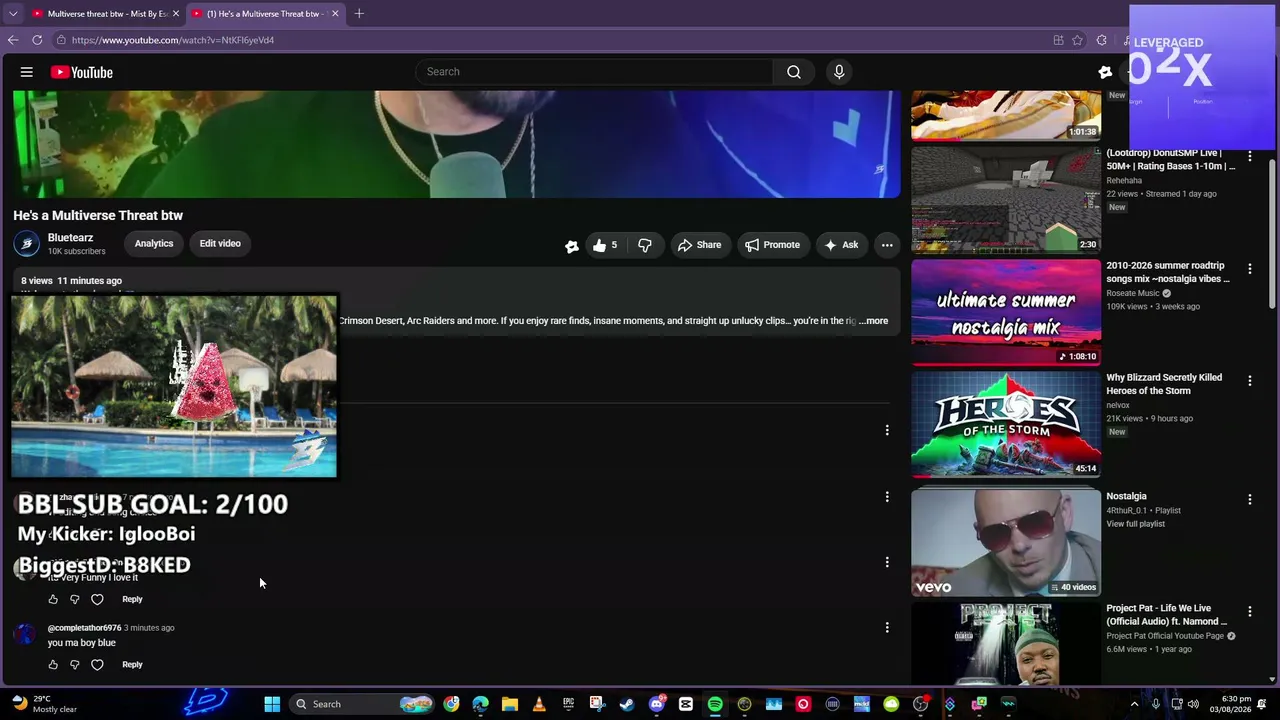
Task: Expand the description with '...more'
Action: [874, 321]
